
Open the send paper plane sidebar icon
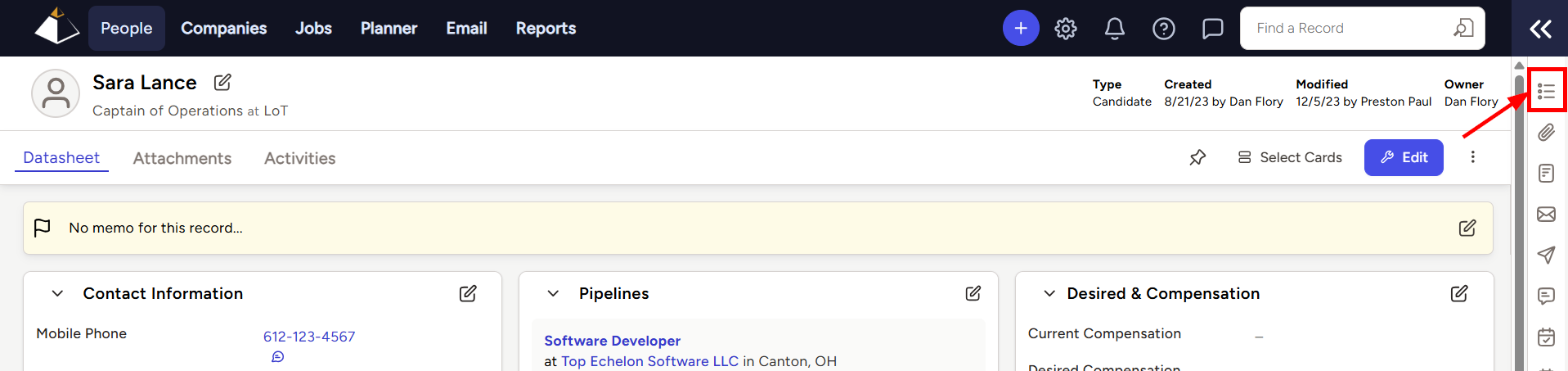click(x=1546, y=255)
